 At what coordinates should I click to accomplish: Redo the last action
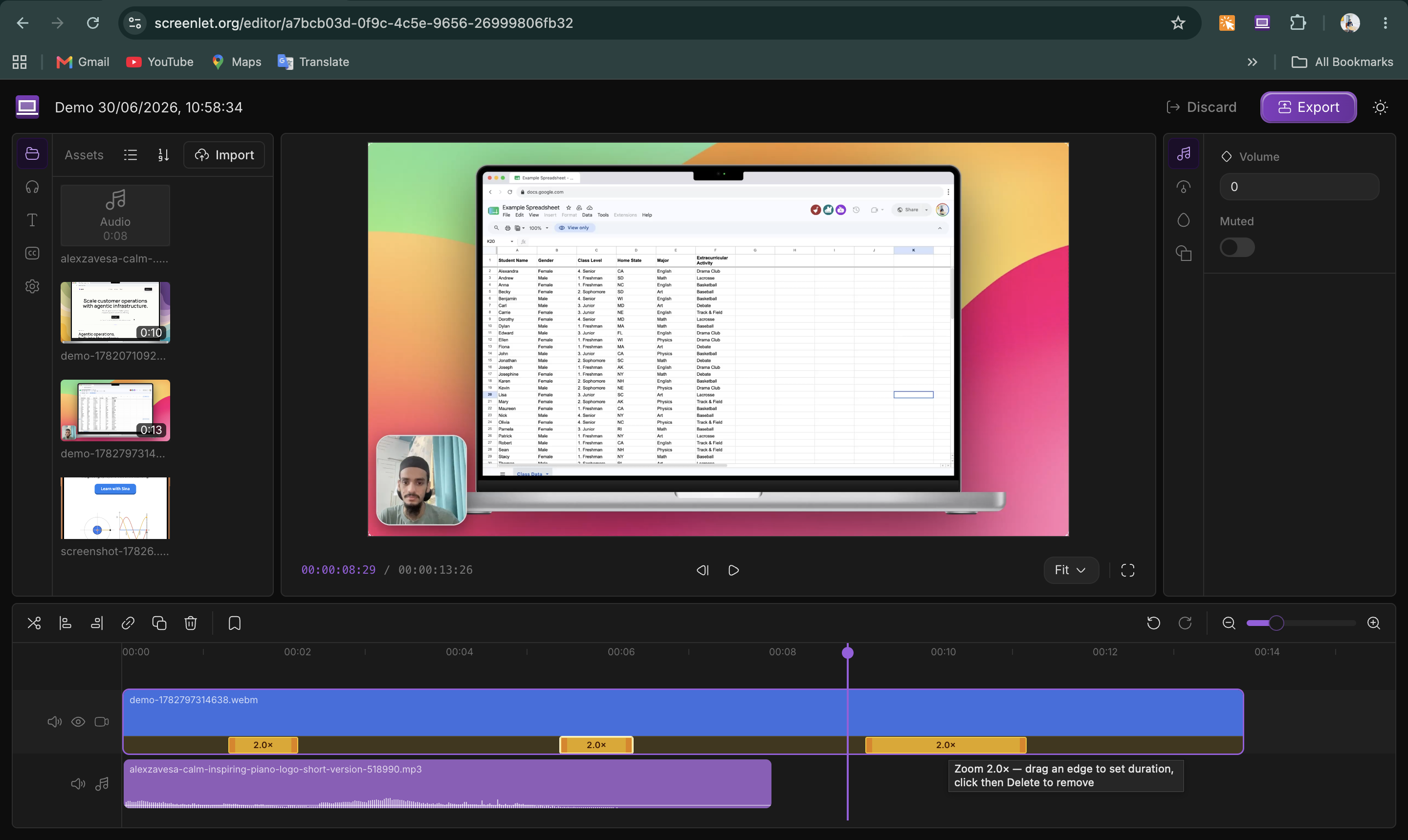tap(1185, 623)
